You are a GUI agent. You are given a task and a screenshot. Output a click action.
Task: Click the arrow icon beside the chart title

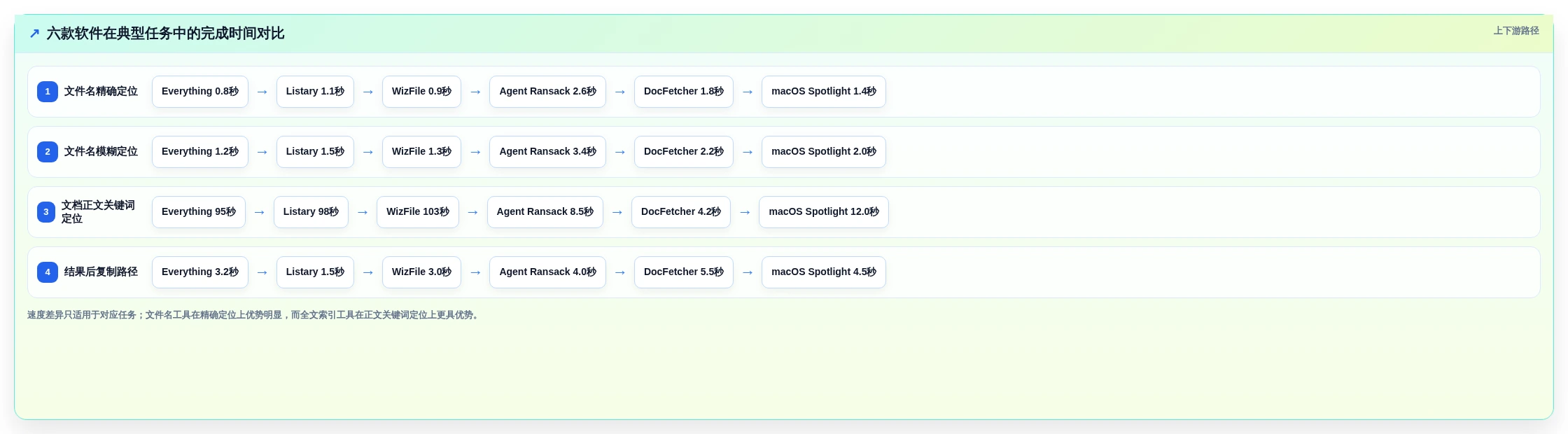coord(34,34)
